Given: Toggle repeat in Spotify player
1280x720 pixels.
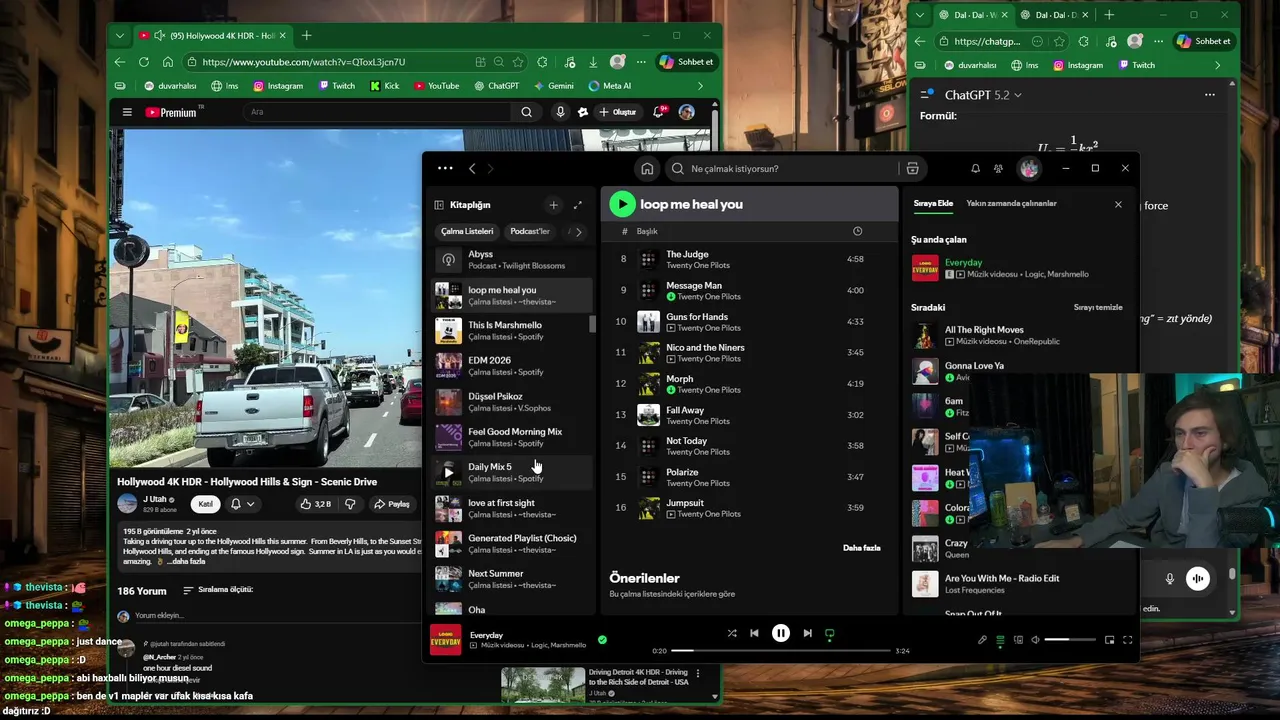Looking at the screenshot, I should coord(830,633).
